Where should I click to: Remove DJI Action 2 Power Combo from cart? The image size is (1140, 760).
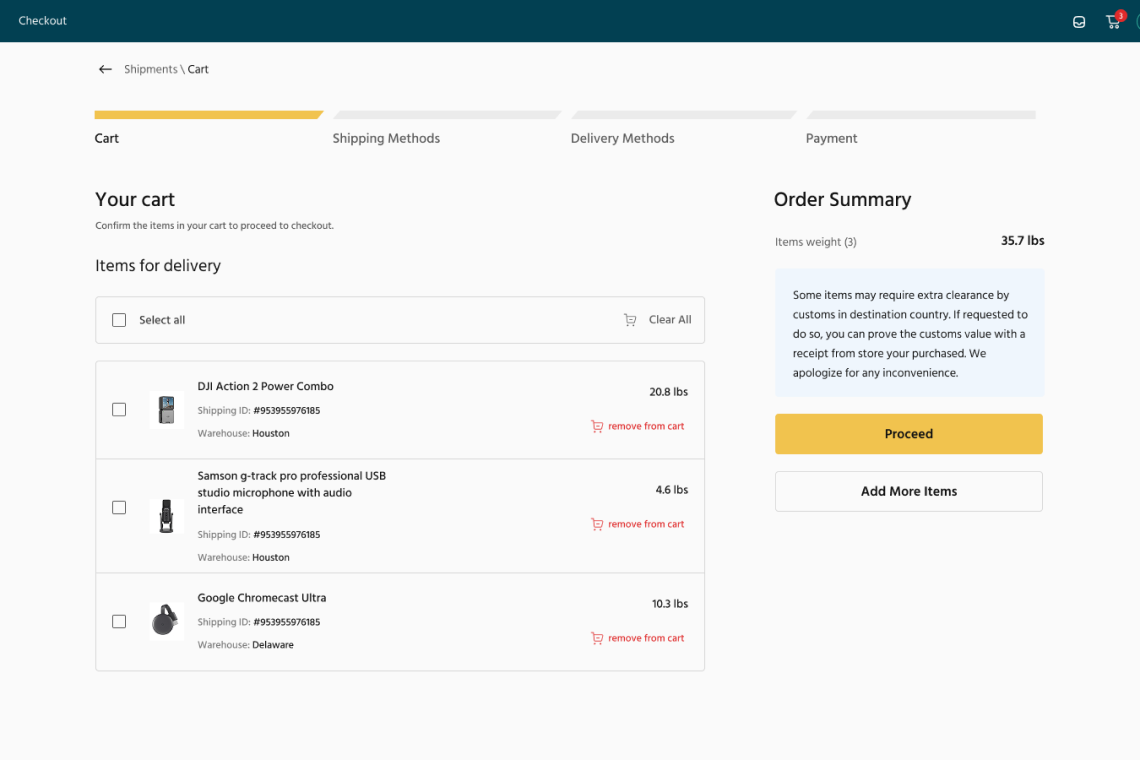(x=646, y=426)
